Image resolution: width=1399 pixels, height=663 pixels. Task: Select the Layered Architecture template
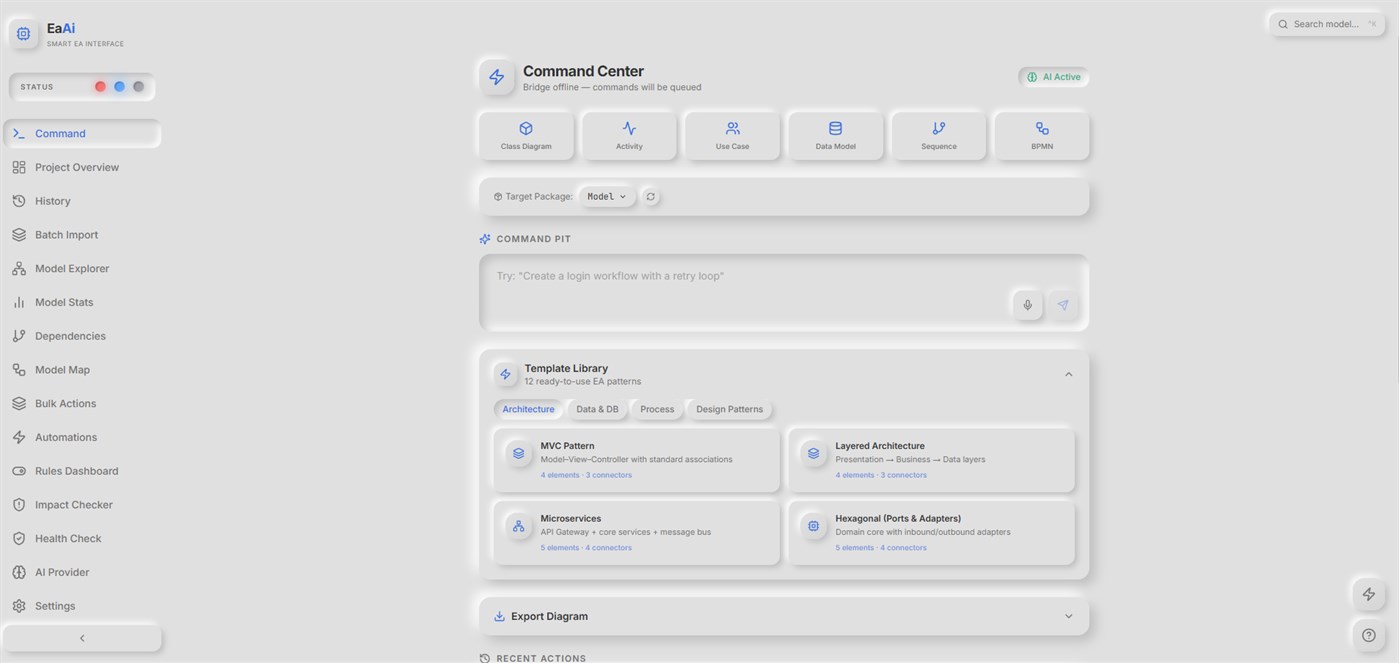click(931, 460)
